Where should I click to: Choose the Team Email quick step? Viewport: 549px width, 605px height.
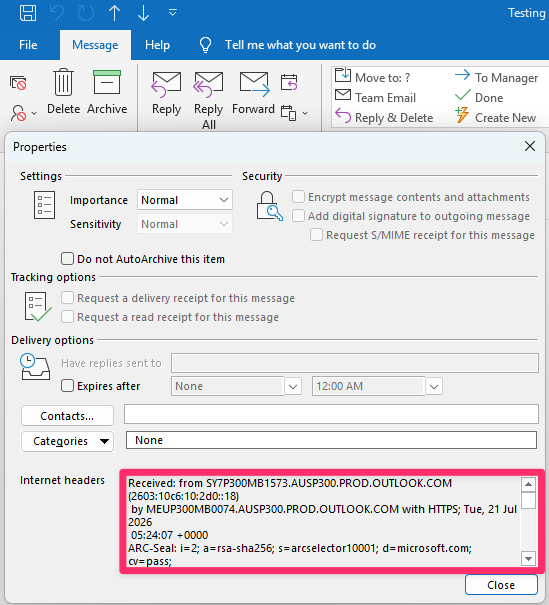(x=375, y=97)
